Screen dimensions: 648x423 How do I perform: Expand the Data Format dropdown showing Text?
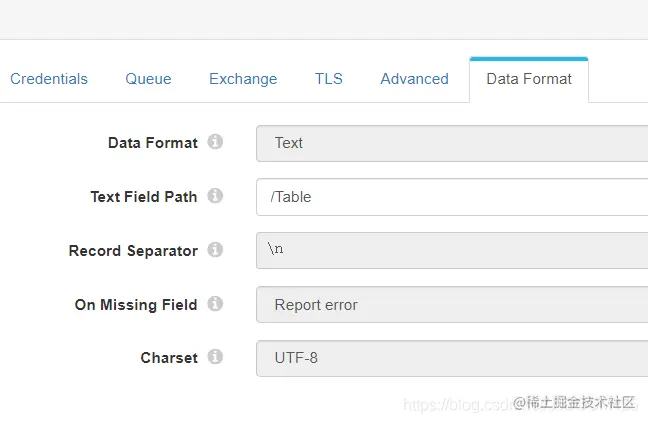coord(452,143)
